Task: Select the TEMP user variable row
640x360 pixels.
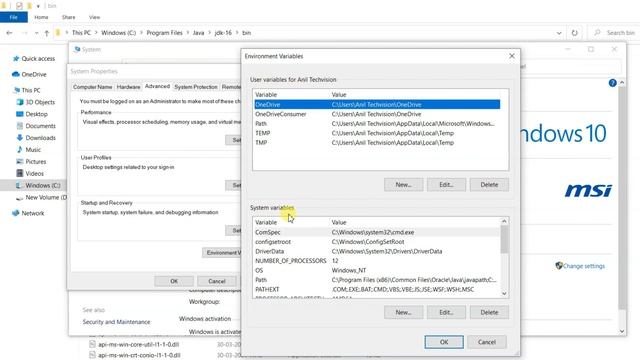Action: [x=377, y=133]
